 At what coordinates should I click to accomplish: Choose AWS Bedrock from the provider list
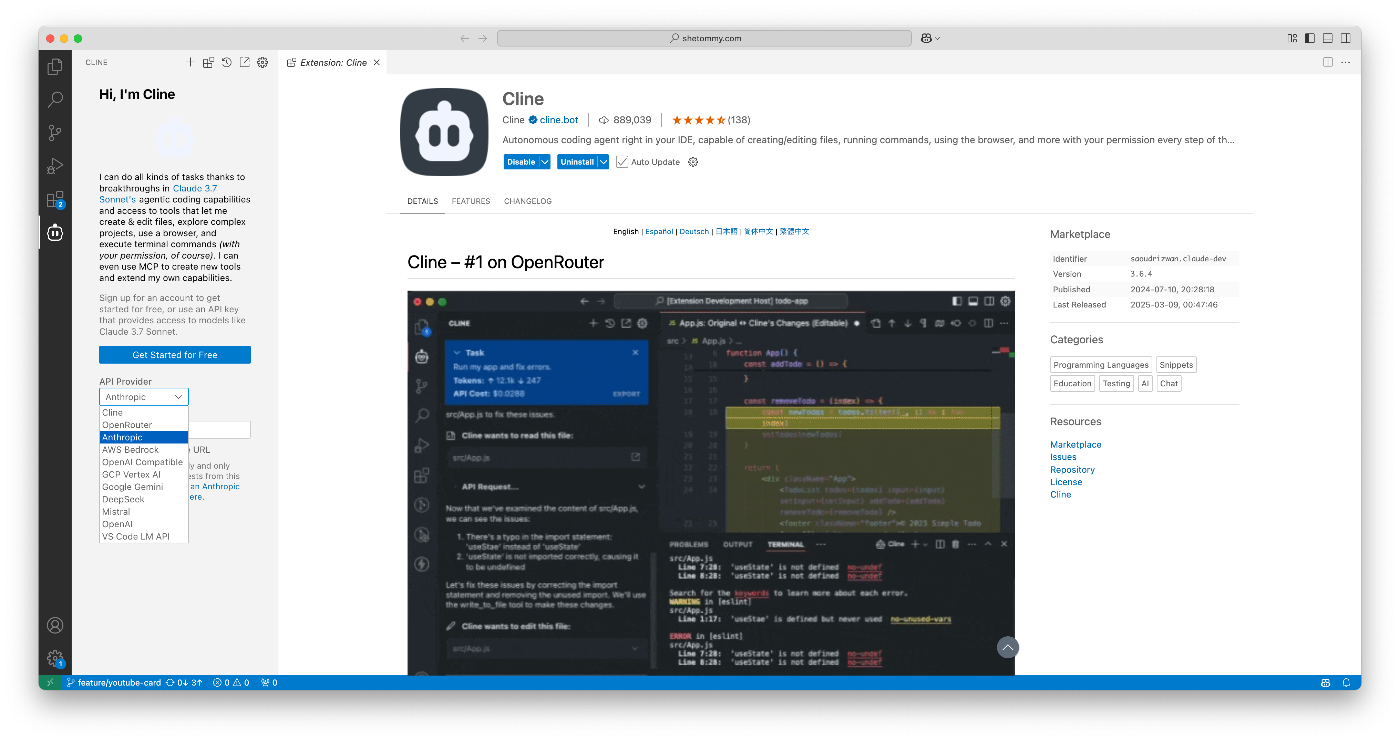pos(143,450)
